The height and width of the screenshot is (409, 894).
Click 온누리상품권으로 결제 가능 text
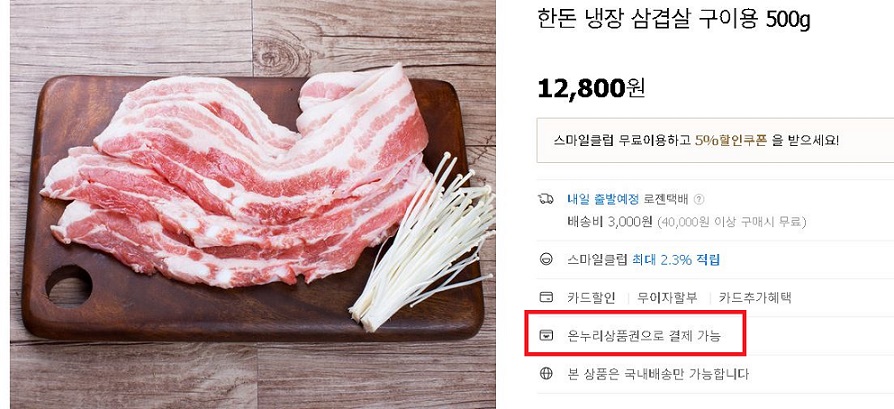tap(644, 335)
